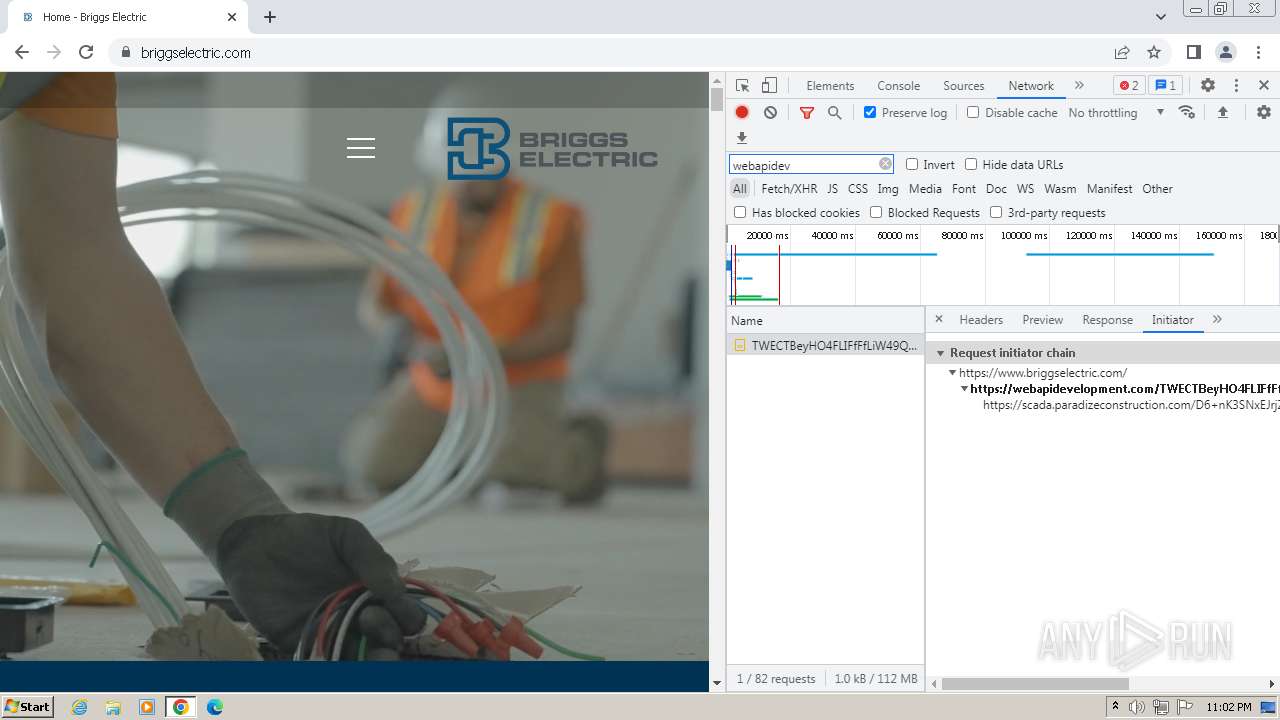Open Chrome's three-dot menu
1280x720 pixels.
[x=1257, y=52]
